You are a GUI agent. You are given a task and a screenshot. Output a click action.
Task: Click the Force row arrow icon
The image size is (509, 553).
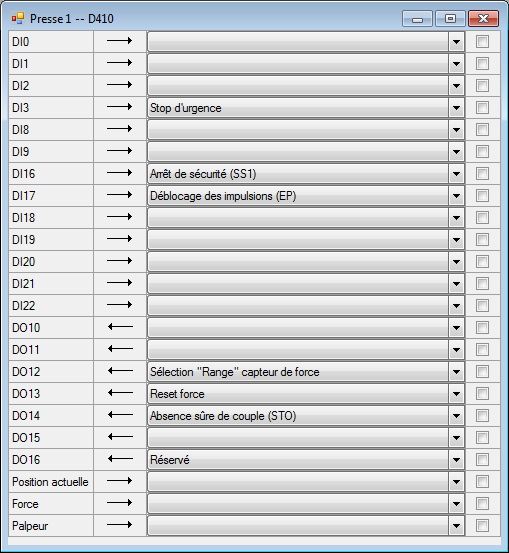click(120, 503)
